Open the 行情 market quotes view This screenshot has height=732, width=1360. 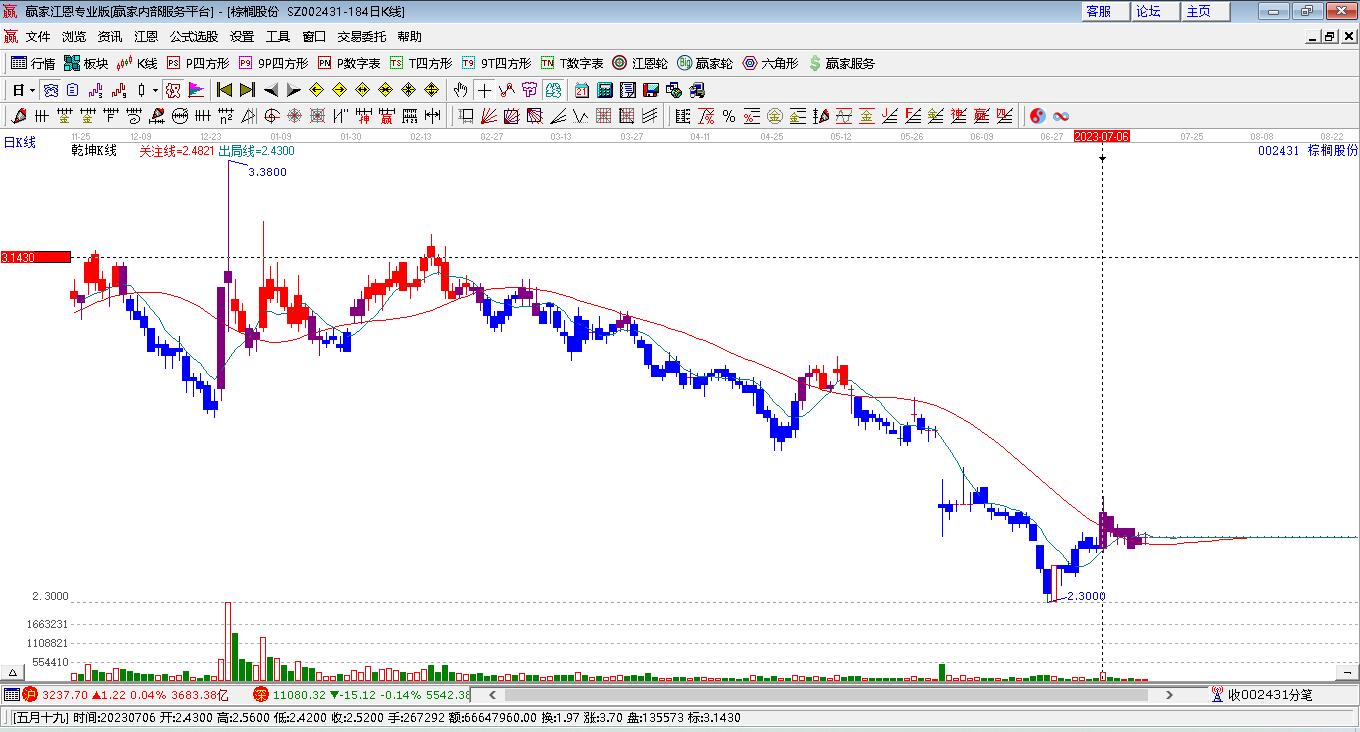[x=32, y=63]
